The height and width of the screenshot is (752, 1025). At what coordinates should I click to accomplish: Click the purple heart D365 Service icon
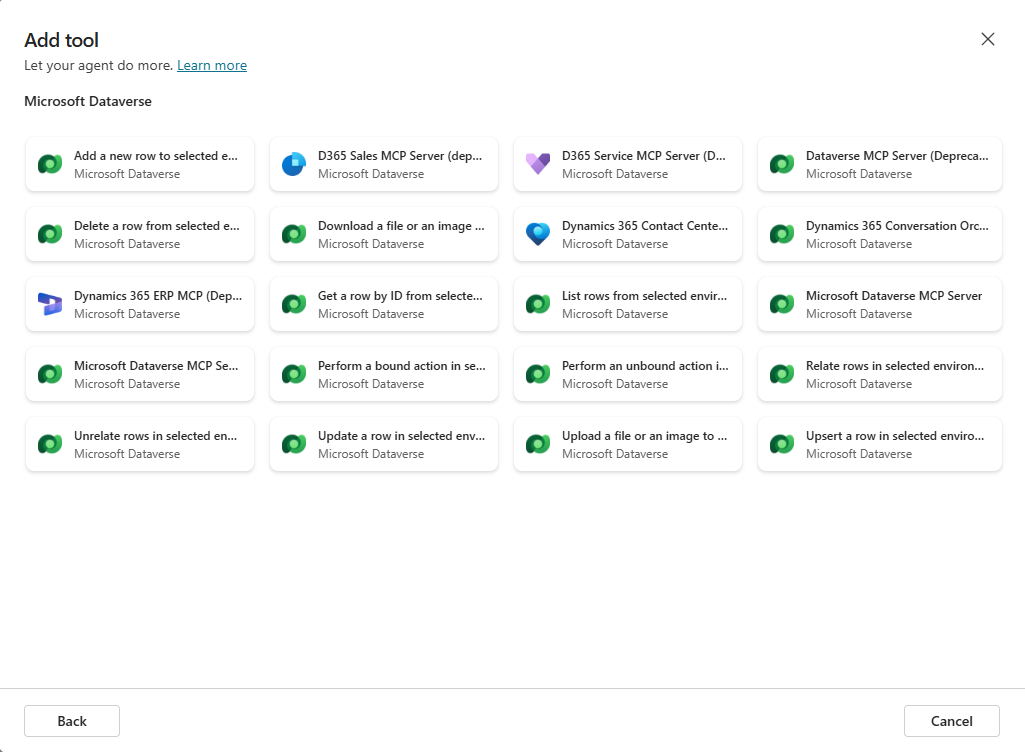click(538, 163)
